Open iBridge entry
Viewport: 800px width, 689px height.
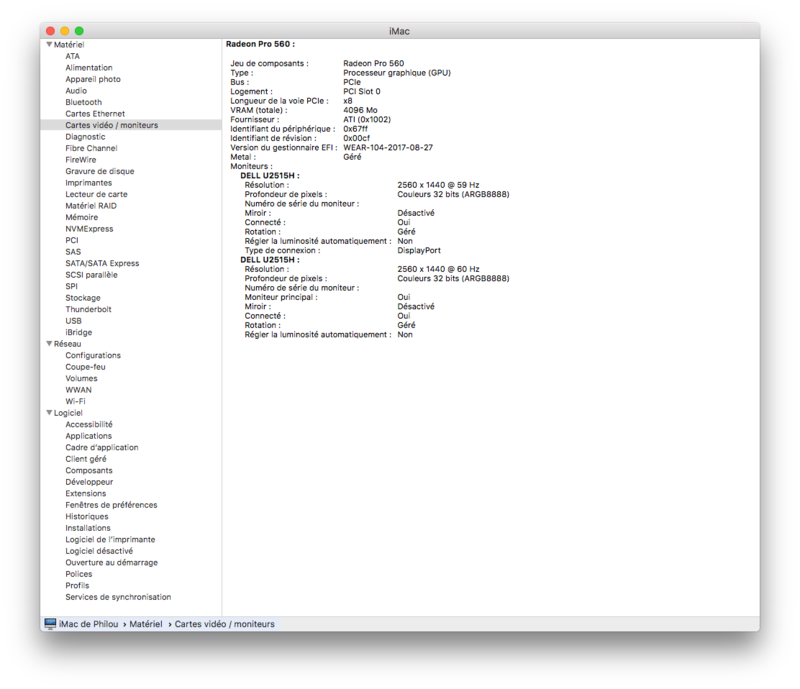click(79, 332)
